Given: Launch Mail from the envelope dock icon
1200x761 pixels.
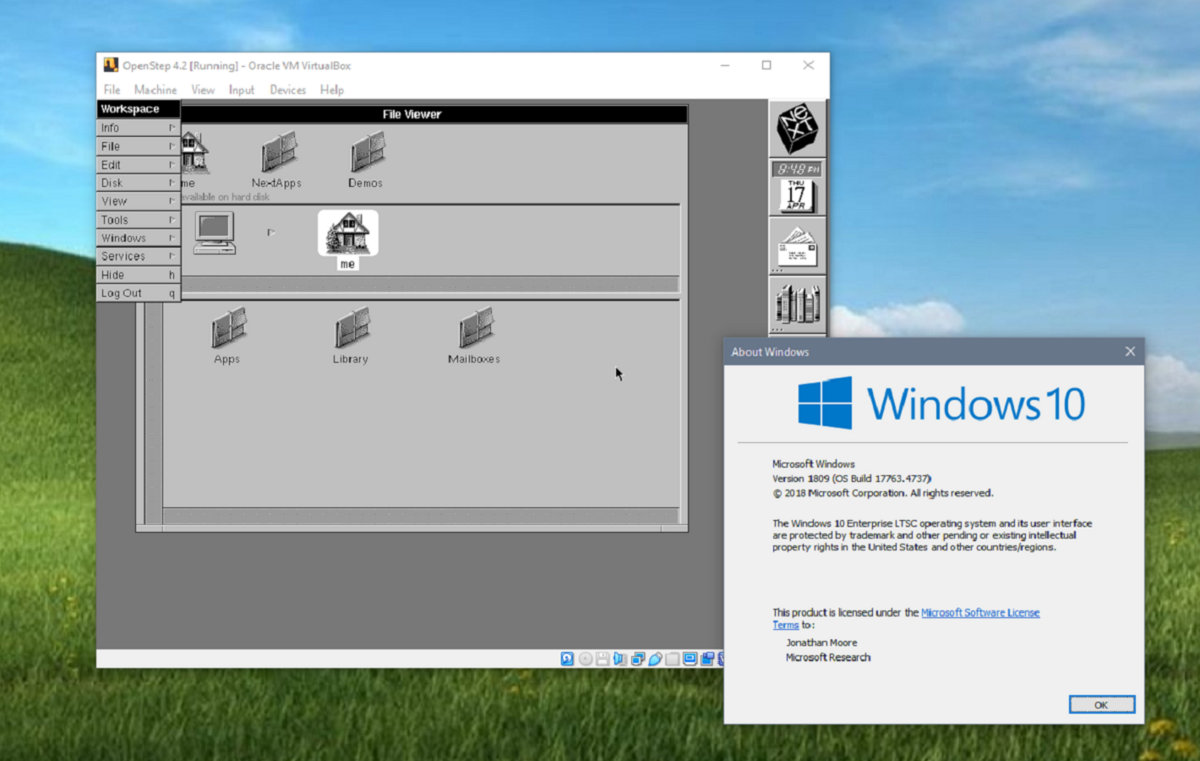Looking at the screenshot, I should pos(797,246).
